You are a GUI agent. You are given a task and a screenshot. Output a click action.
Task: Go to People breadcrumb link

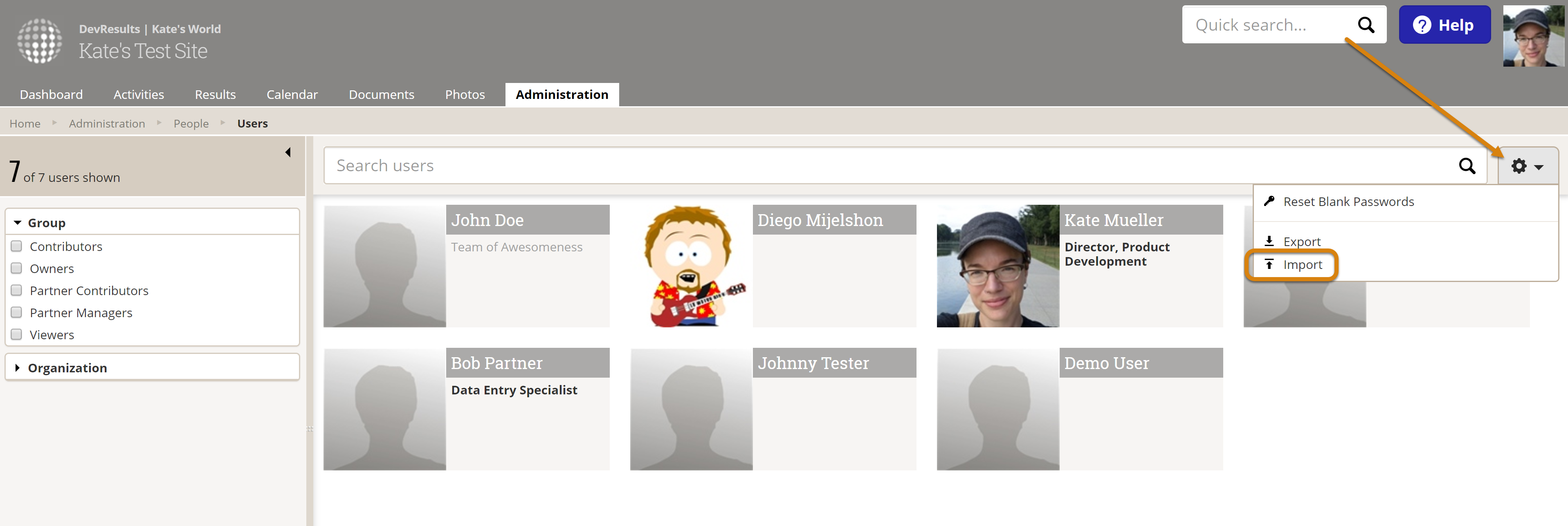191,123
